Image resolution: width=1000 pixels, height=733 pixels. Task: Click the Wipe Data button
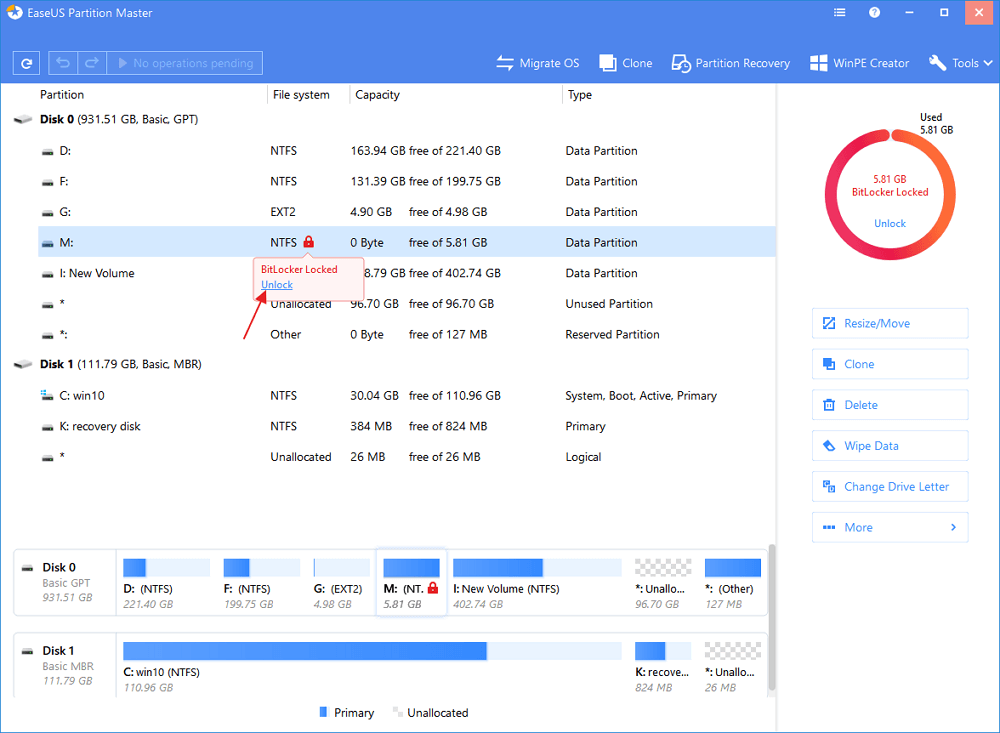tap(890, 446)
